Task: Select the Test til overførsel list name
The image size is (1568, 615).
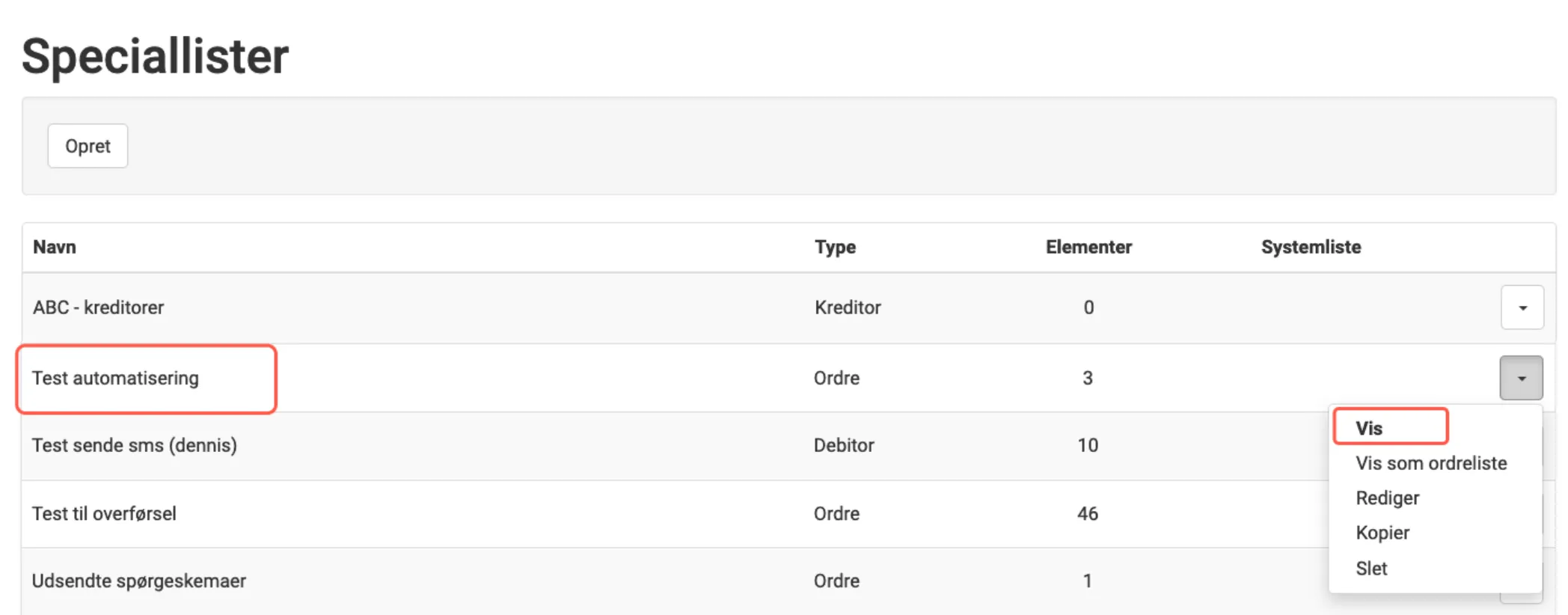Action: click(104, 514)
